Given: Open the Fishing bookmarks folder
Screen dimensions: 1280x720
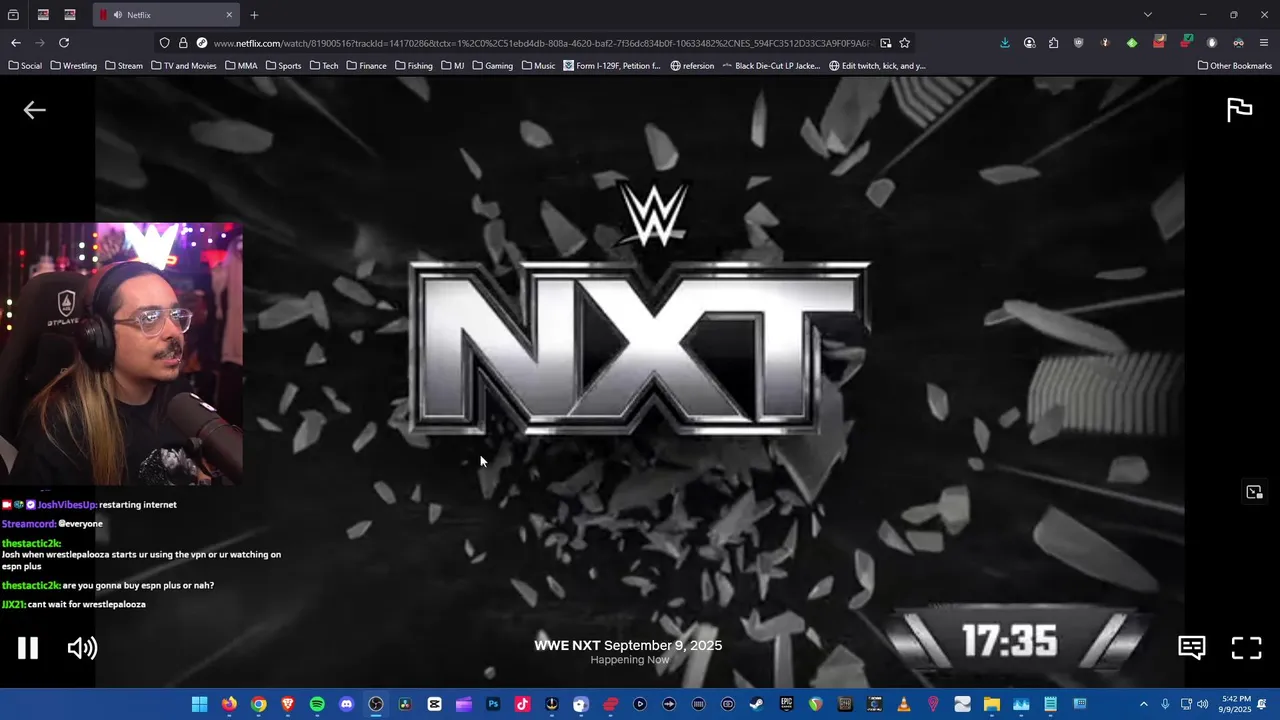Looking at the screenshot, I should click(x=414, y=66).
